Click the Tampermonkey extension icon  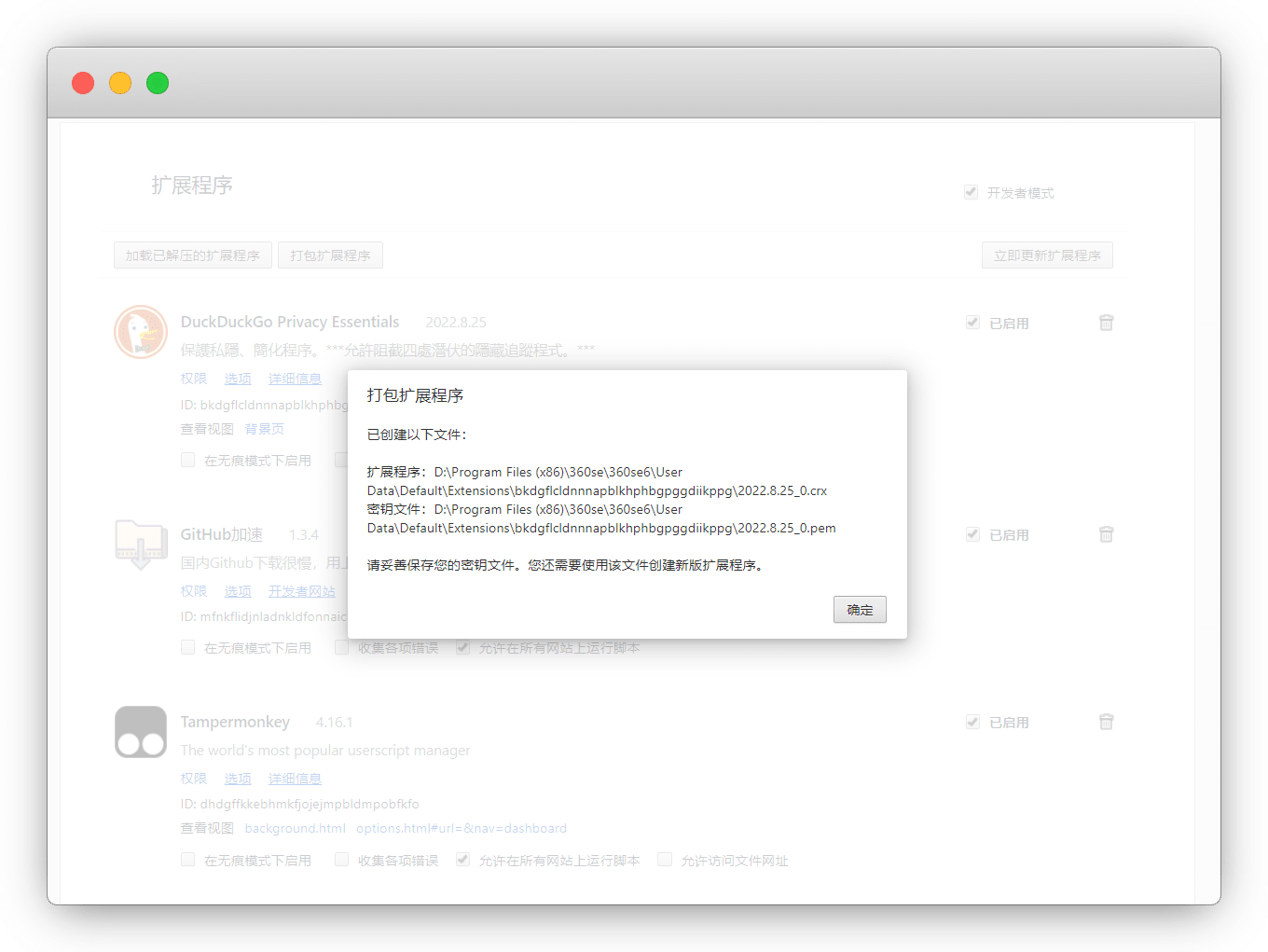pyautogui.click(x=141, y=732)
